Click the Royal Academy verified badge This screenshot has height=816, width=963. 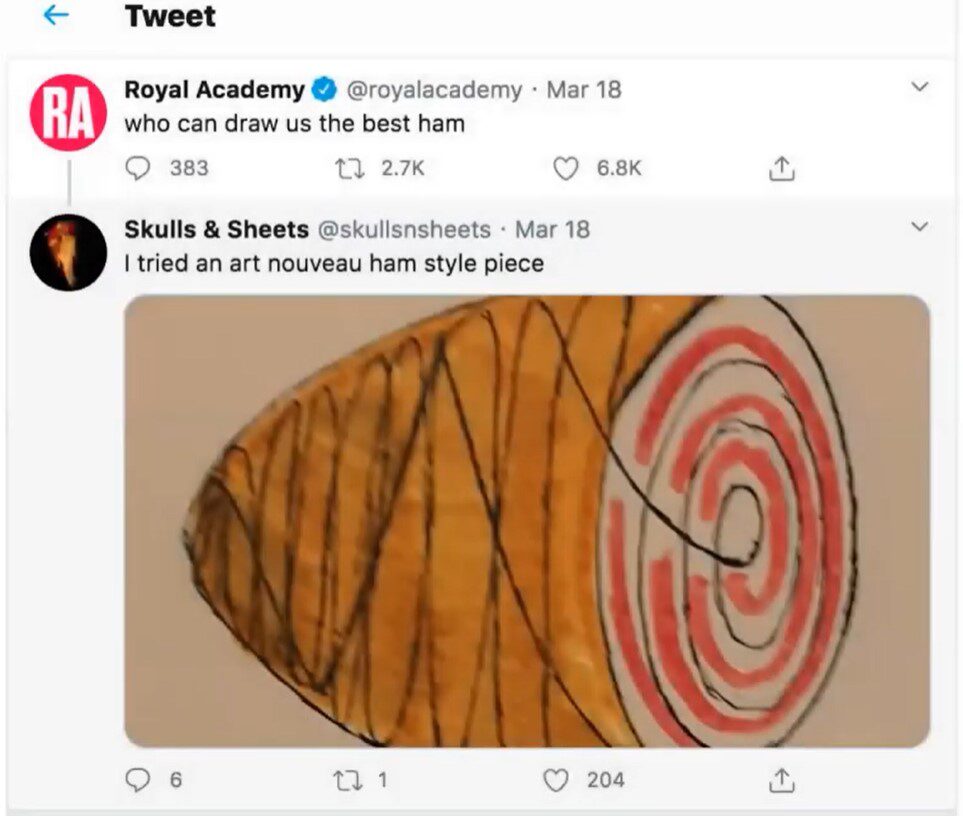point(324,90)
